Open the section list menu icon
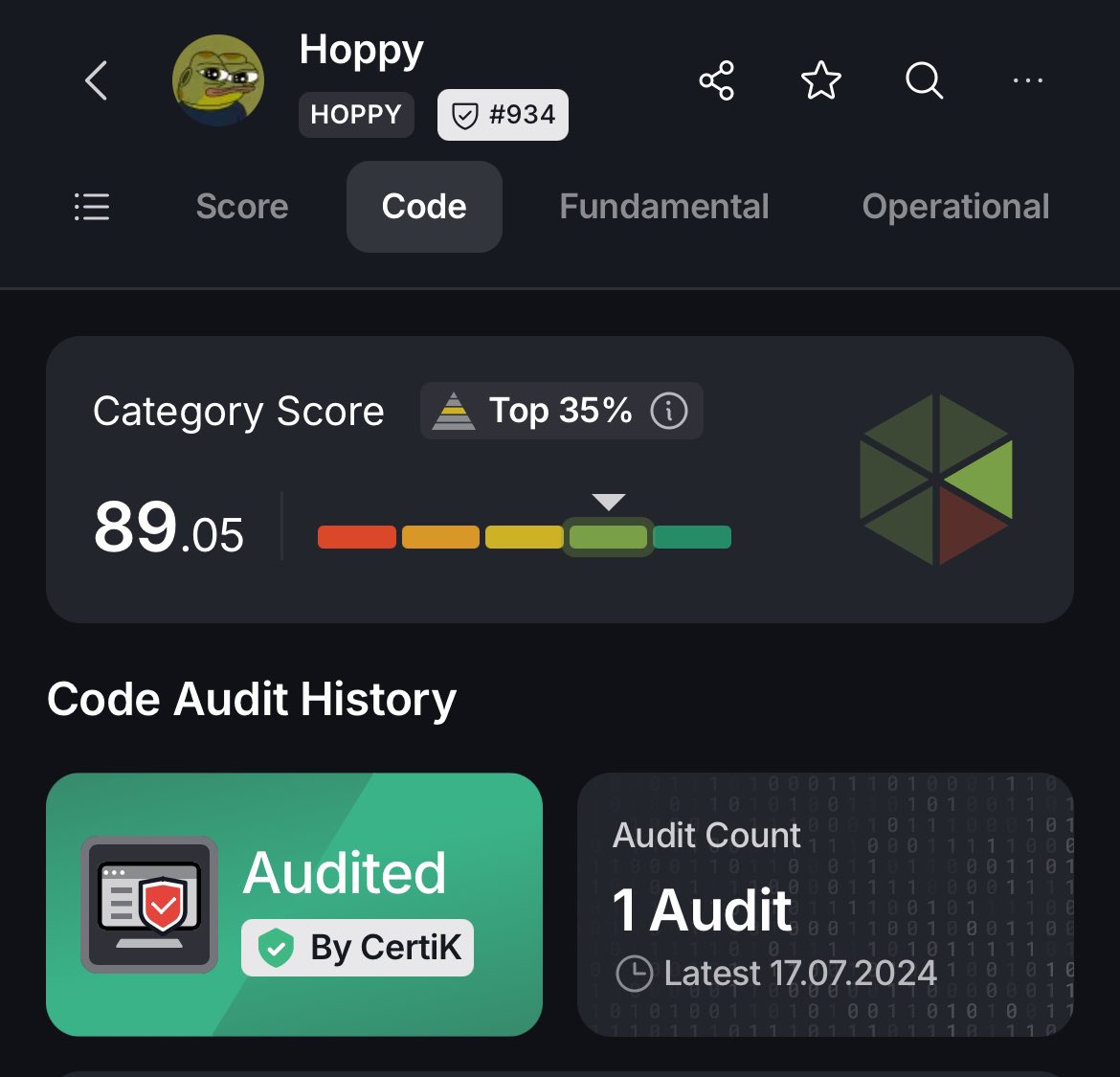Image resolution: width=1120 pixels, height=1077 pixels. (x=92, y=207)
